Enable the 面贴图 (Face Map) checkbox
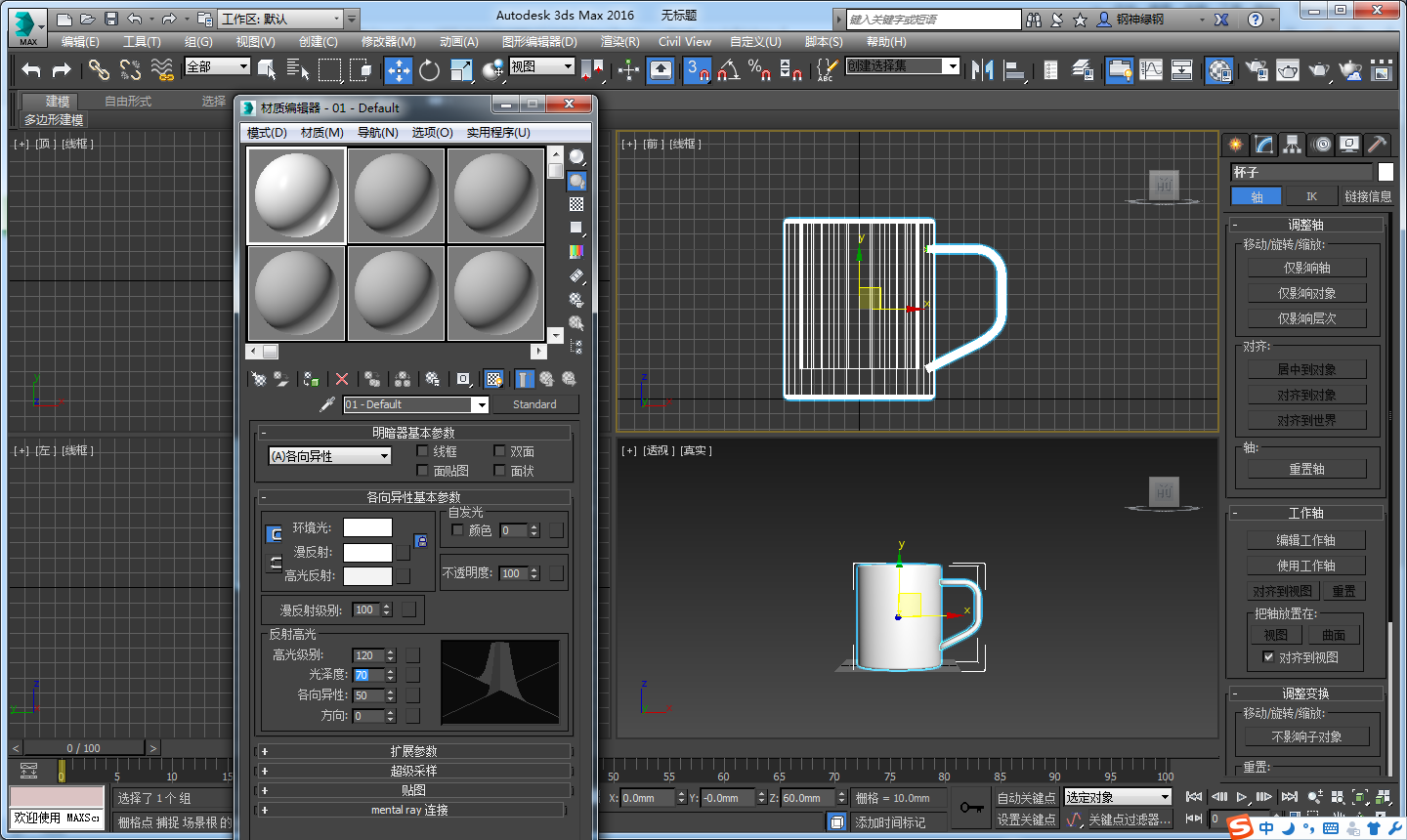The image size is (1407, 840). [x=422, y=471]
